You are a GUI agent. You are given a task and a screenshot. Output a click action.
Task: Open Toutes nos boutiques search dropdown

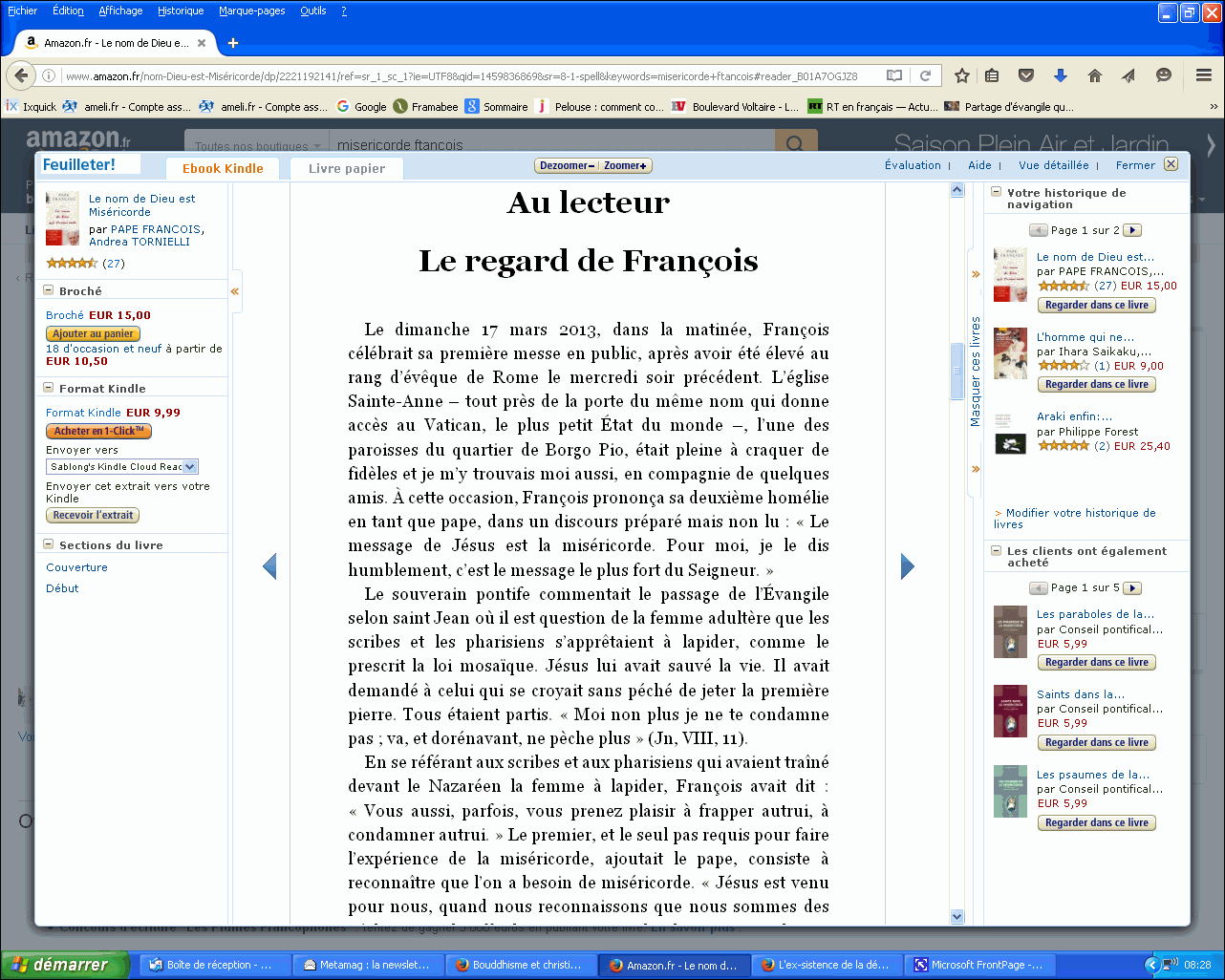[x=256, y=146]
